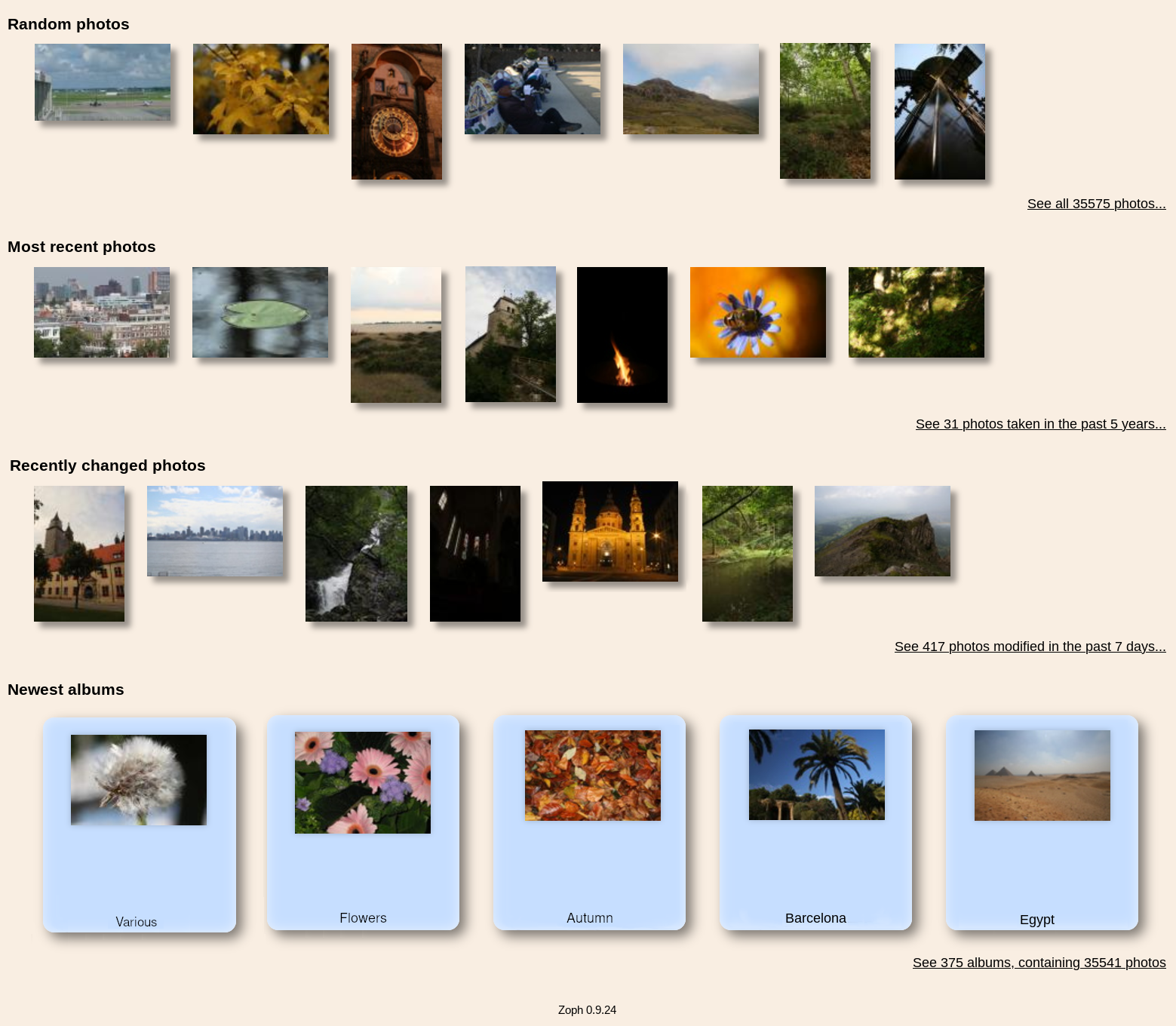
Task: Open the waterfall in forest photo
Action: click(x=356, y=554)
